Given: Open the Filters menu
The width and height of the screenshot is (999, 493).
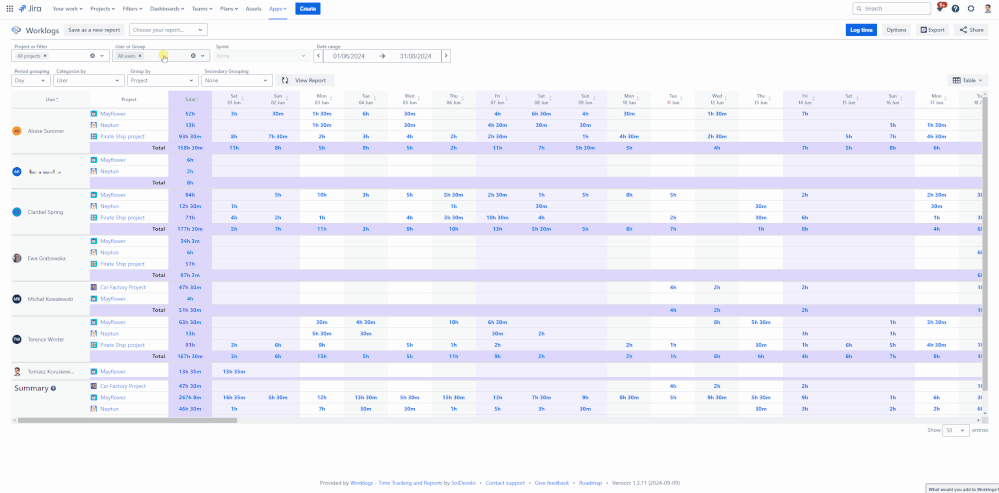Looking at the screenshot, I should tap(133, 9).
